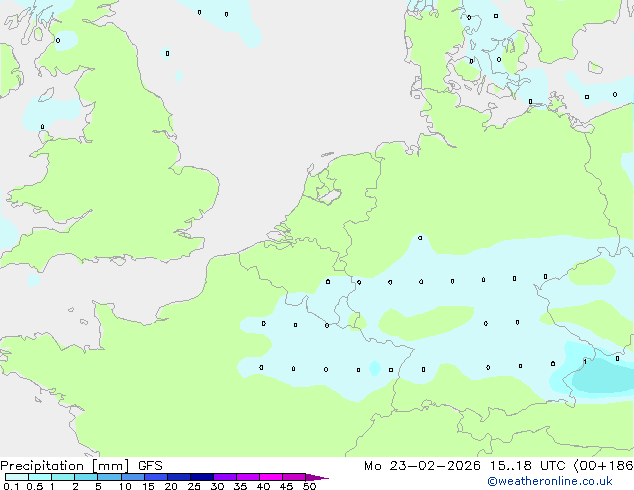Pick the 15–20 mm legend color swatch
Image resolution: width=634 pixels, height=490 pixels.
pos(155,477)
